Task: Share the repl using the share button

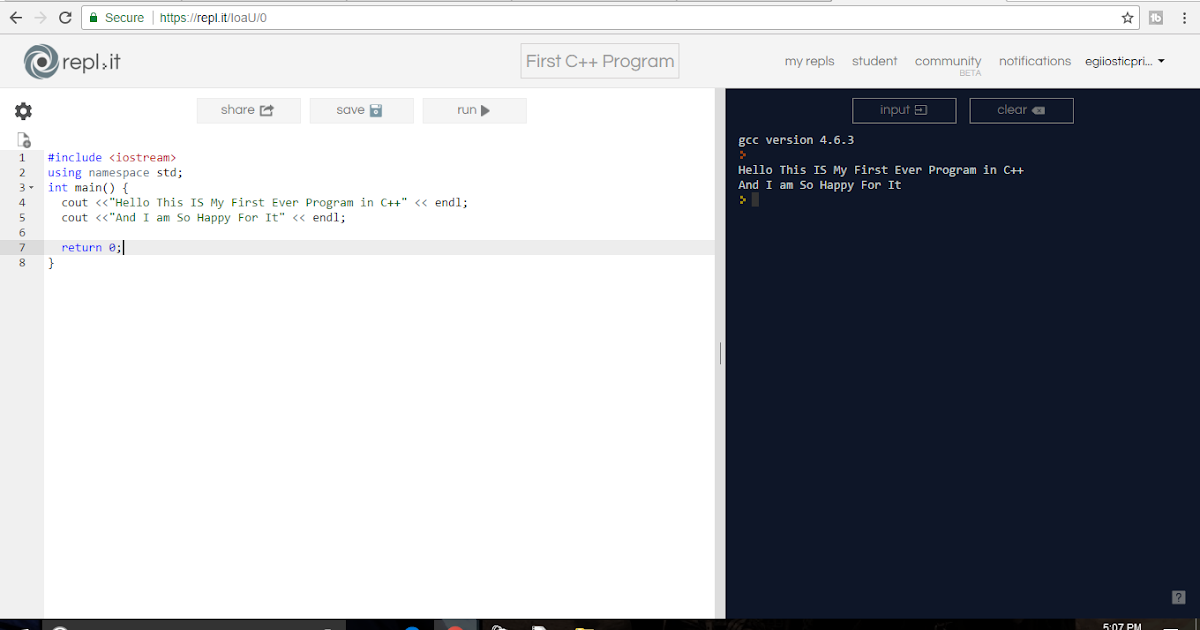Action: point(248,110)
